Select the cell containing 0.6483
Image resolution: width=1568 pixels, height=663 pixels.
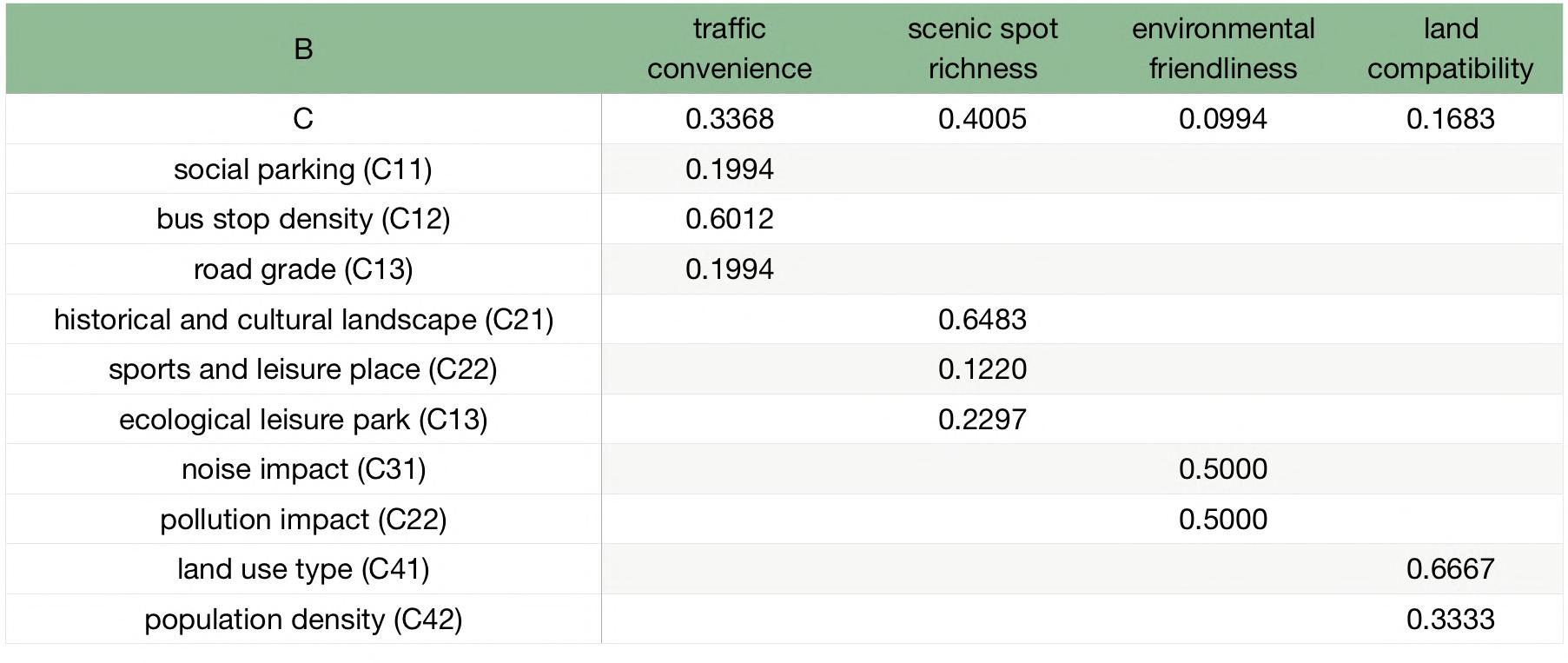click(x=982, y=320)
